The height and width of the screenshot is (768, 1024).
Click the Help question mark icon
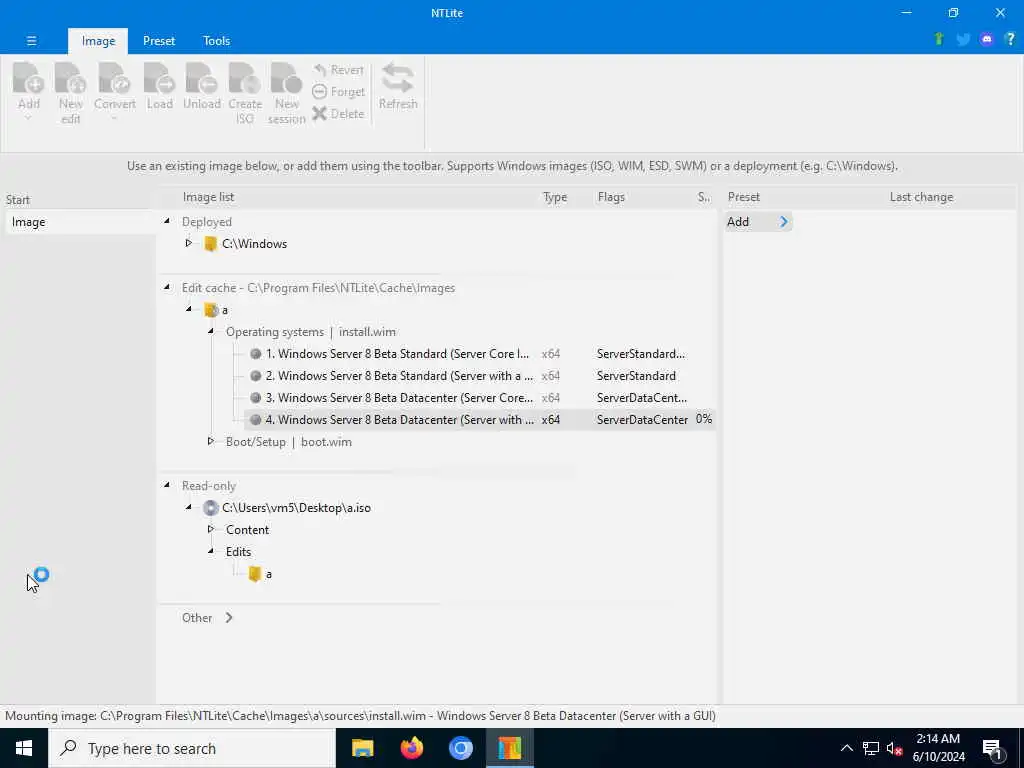(x=1010, y=39)
